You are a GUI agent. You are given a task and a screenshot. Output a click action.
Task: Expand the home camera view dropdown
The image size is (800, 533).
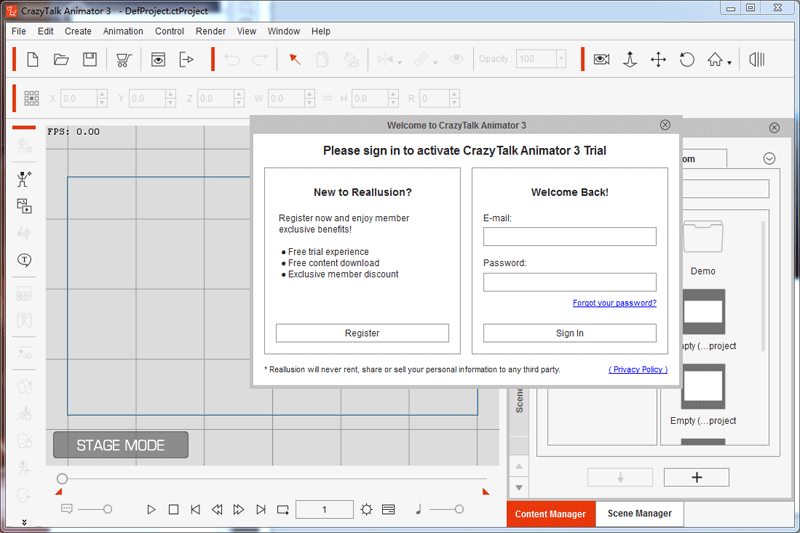[x=729, y=64]
